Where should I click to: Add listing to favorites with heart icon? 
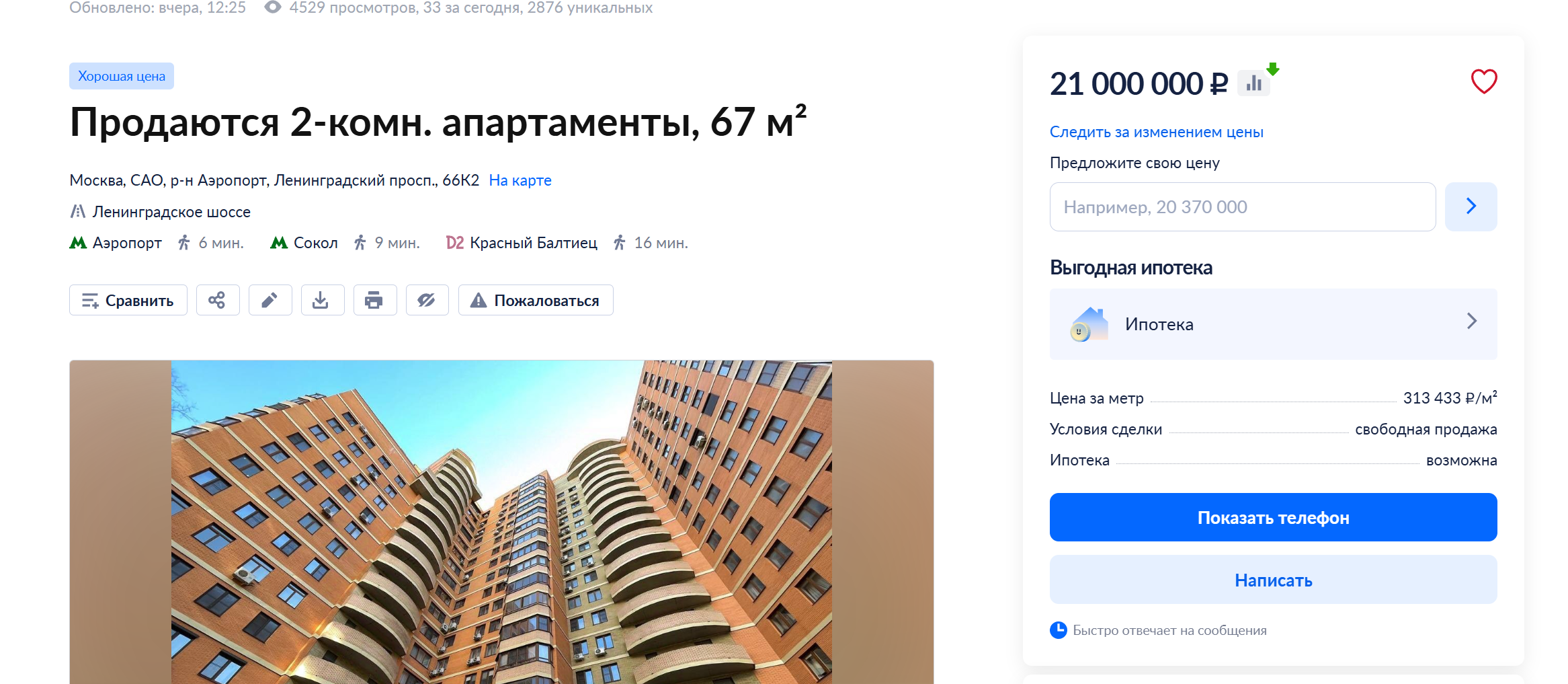1484,82
